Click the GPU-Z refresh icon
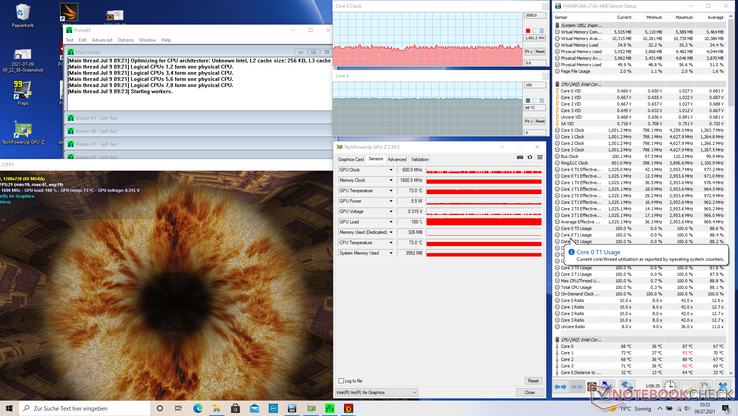The height and width of the screenshot is (416, 738). pos(530,157)
